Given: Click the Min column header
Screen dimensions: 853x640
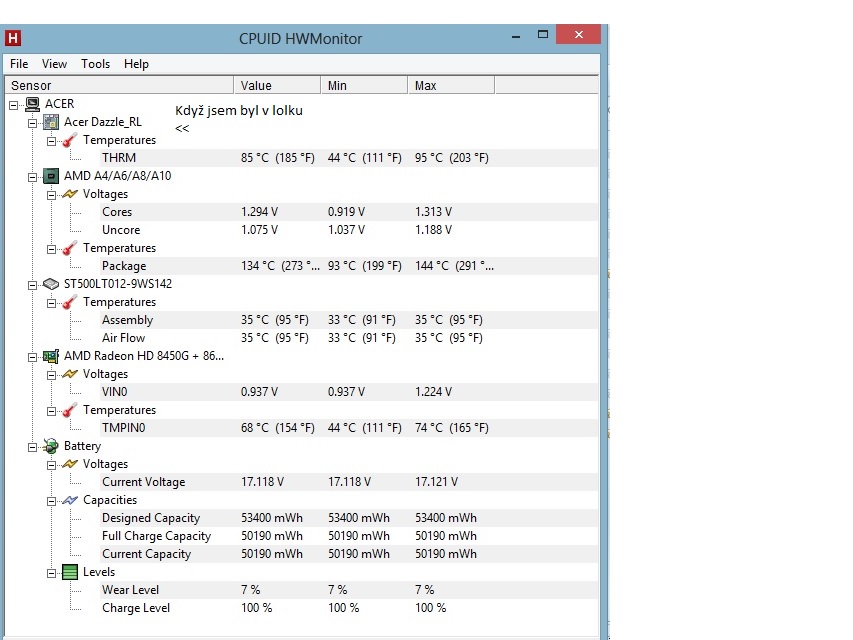Looking at the screenshot, I should pos(364,85).
